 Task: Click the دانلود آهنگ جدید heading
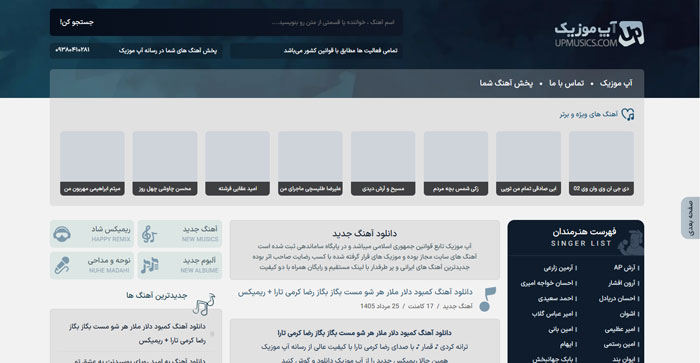364,233
